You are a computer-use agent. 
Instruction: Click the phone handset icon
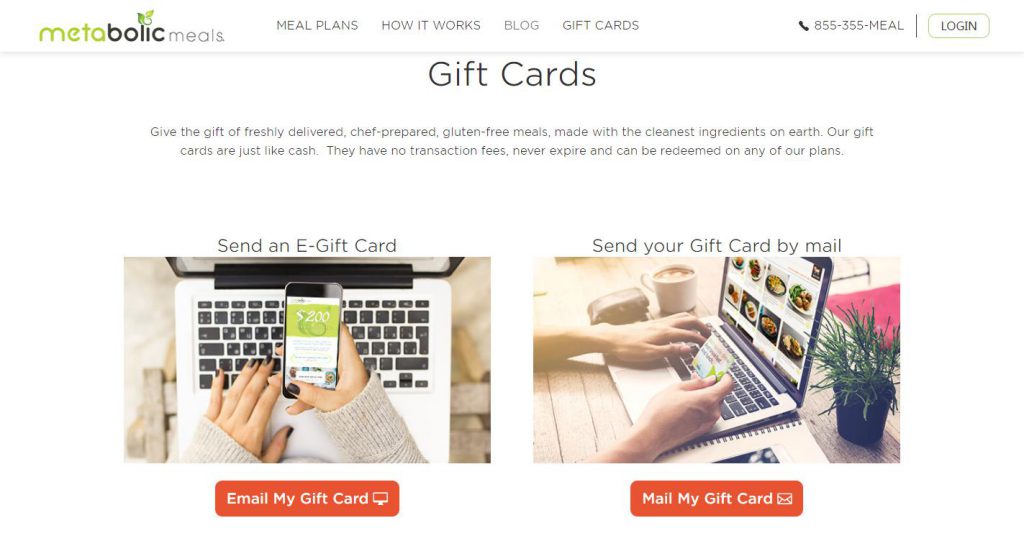click(x=804, y=26)
